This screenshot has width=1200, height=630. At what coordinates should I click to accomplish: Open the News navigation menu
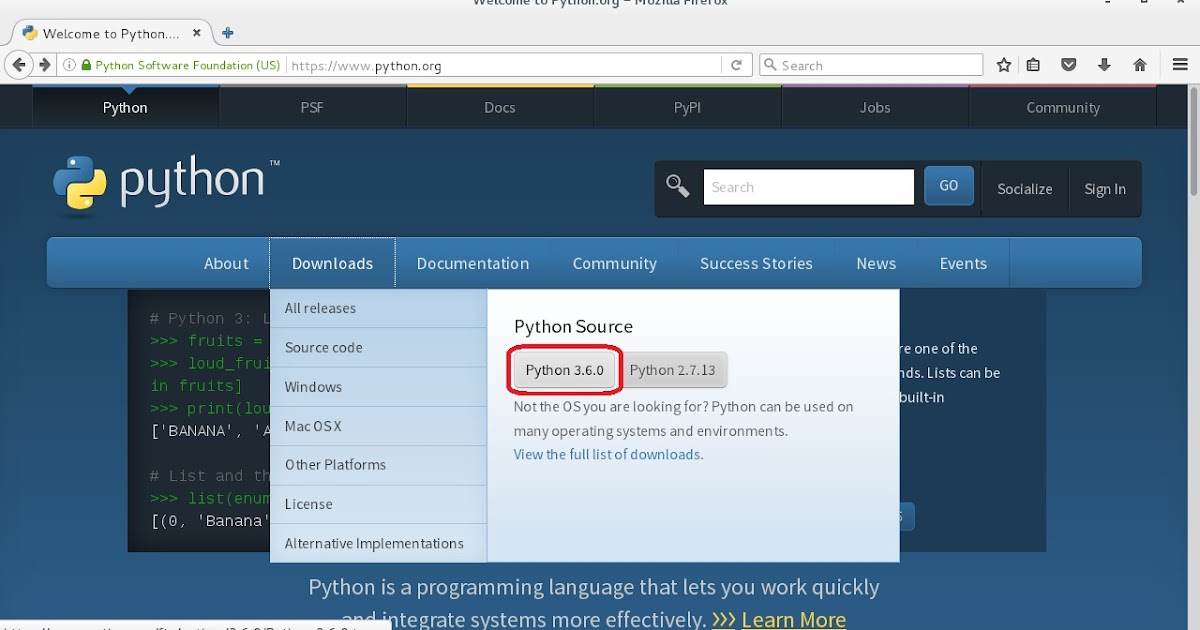coord(876,263)
